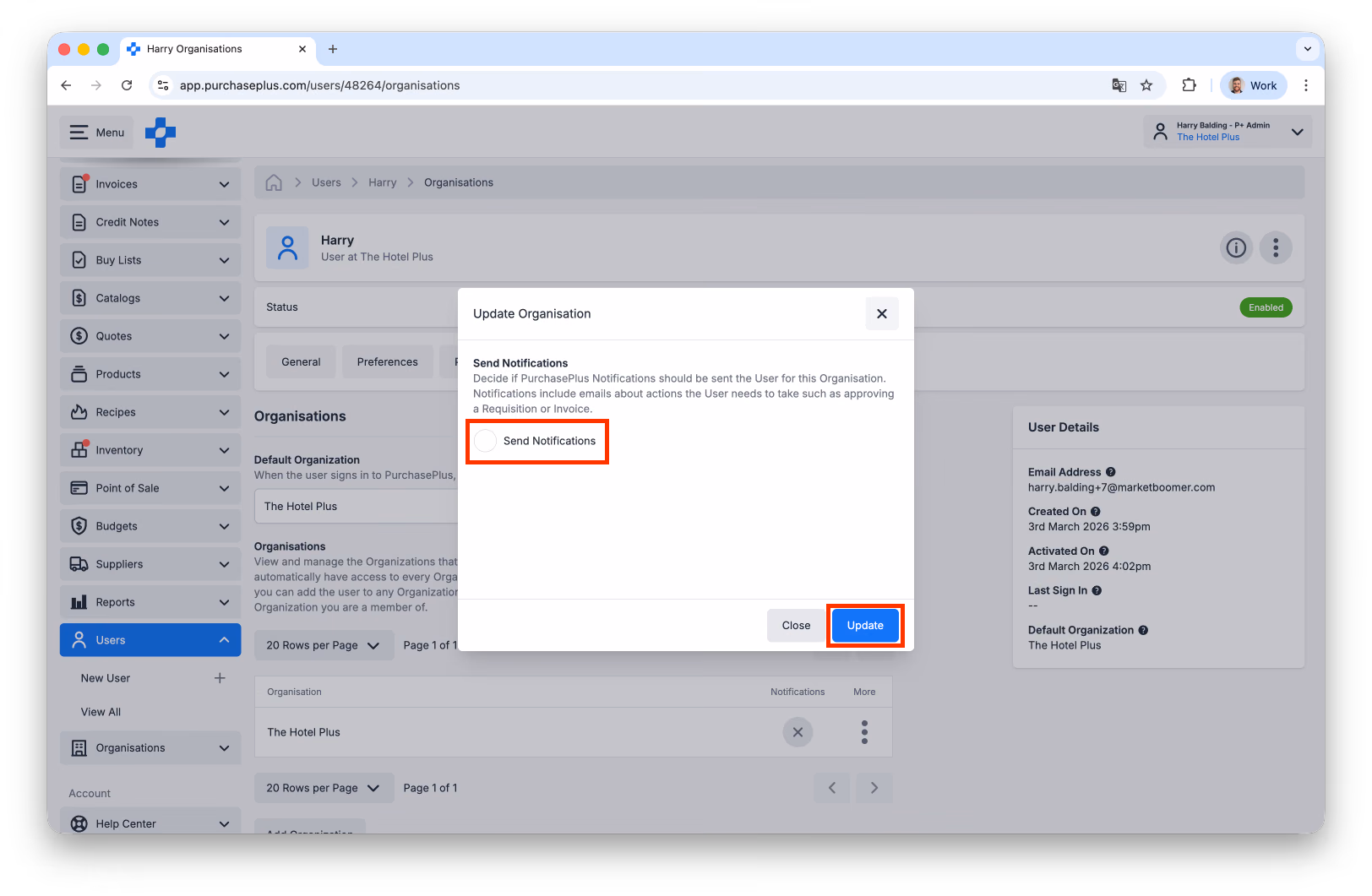Open the Menu hamburger button
Screen dimensions: 1372x896
click(x=96, y=133)
